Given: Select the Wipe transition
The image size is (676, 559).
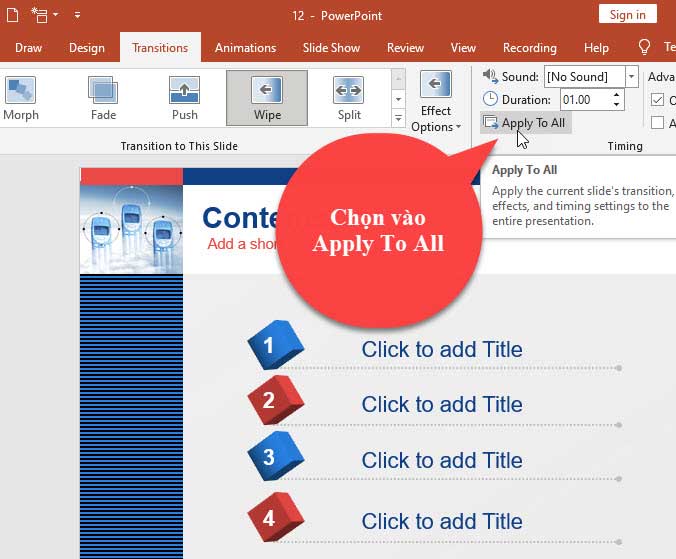Looking at the screenshot, I should click(267, 98).
